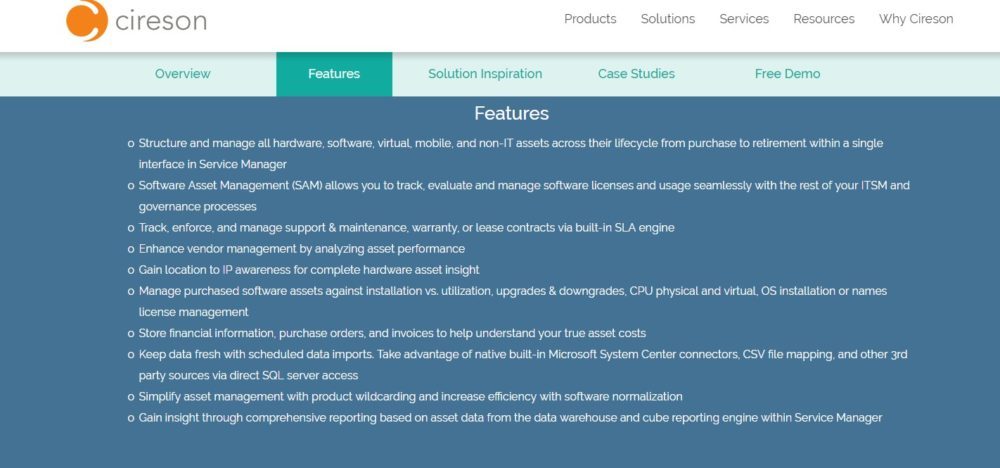
Task: Click the Gain location to IP awareness text
Action: [x=308, y=270]
